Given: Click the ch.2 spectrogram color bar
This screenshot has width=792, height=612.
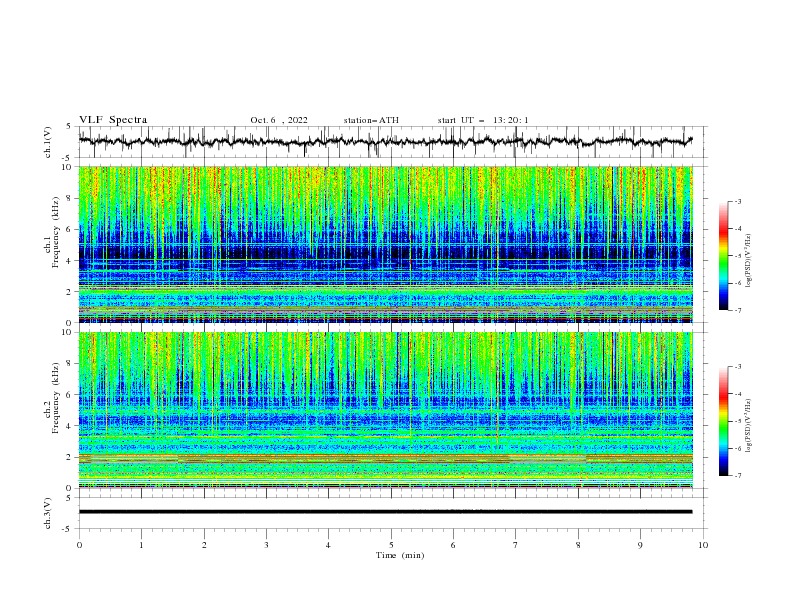Looking at the screenshot, I should (x=723, y=421).
